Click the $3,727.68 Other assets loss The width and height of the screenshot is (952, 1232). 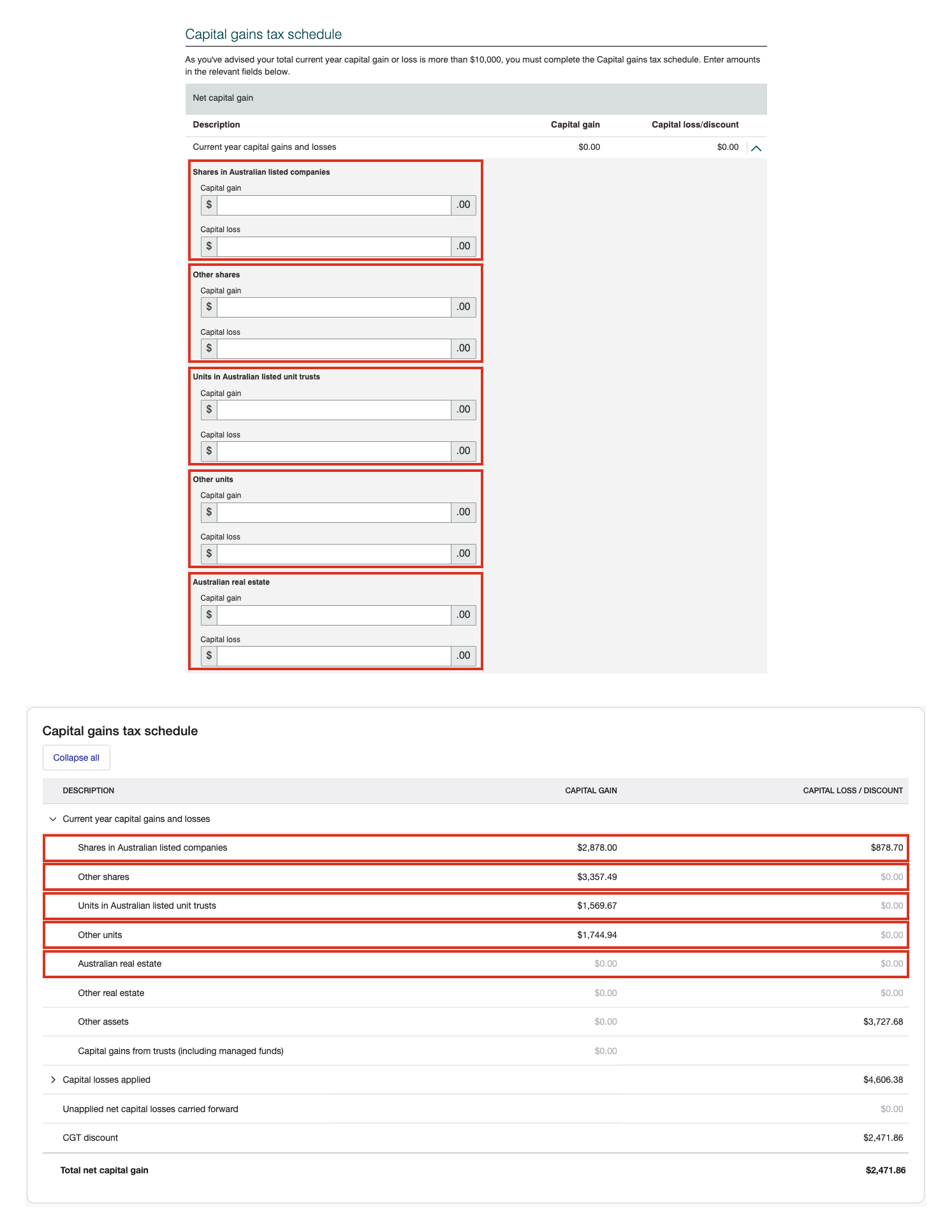(883, 1022)
